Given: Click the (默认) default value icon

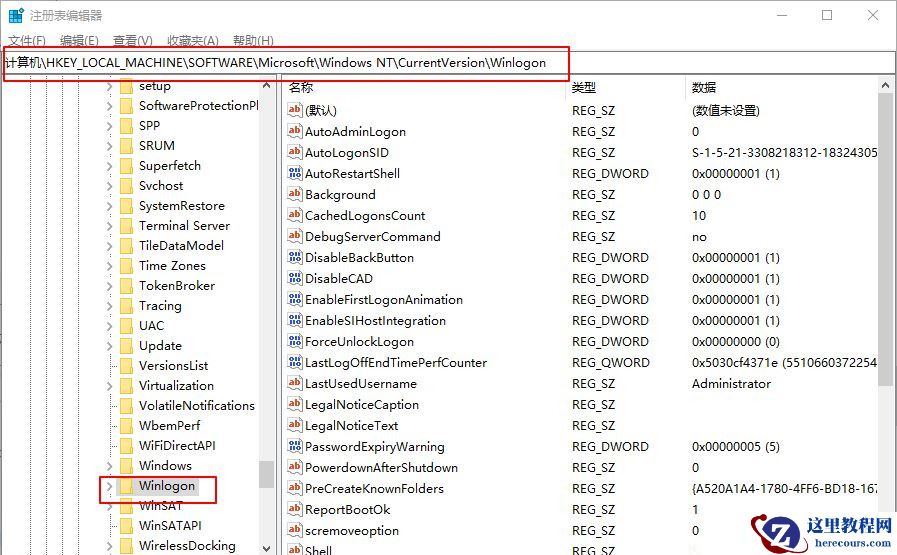Looking at the screenshot, I should 295,110.
